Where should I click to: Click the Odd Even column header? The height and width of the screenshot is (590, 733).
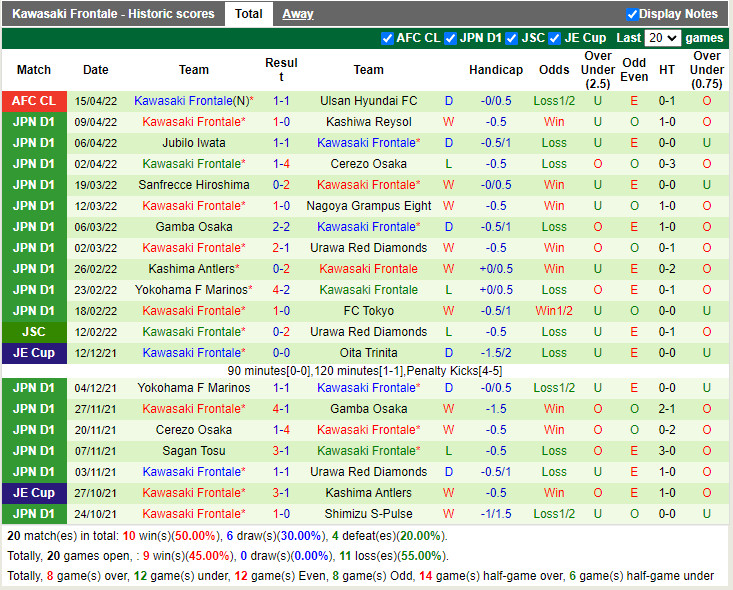point(634,70)
